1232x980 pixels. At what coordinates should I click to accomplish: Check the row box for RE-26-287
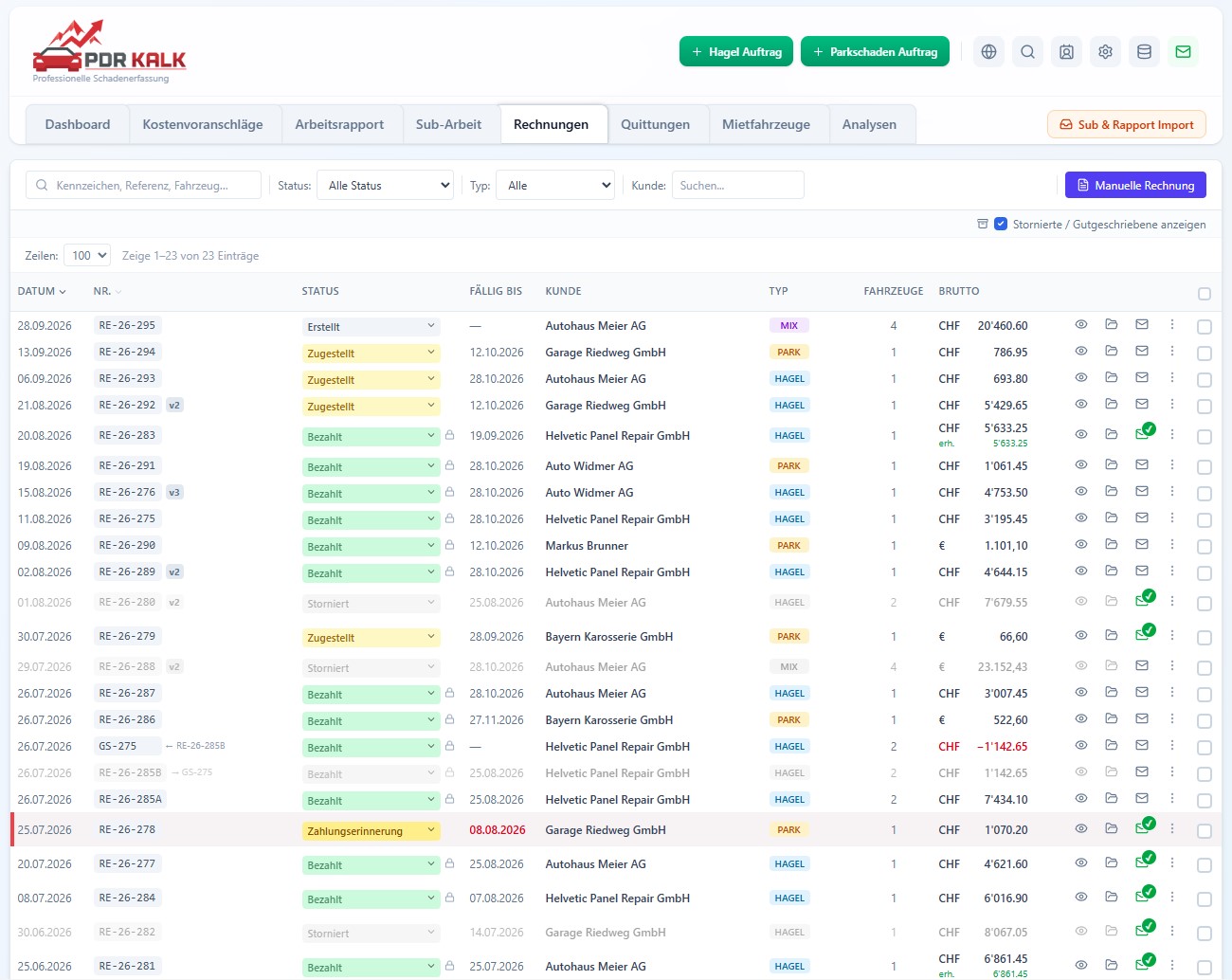(1205, 695)
